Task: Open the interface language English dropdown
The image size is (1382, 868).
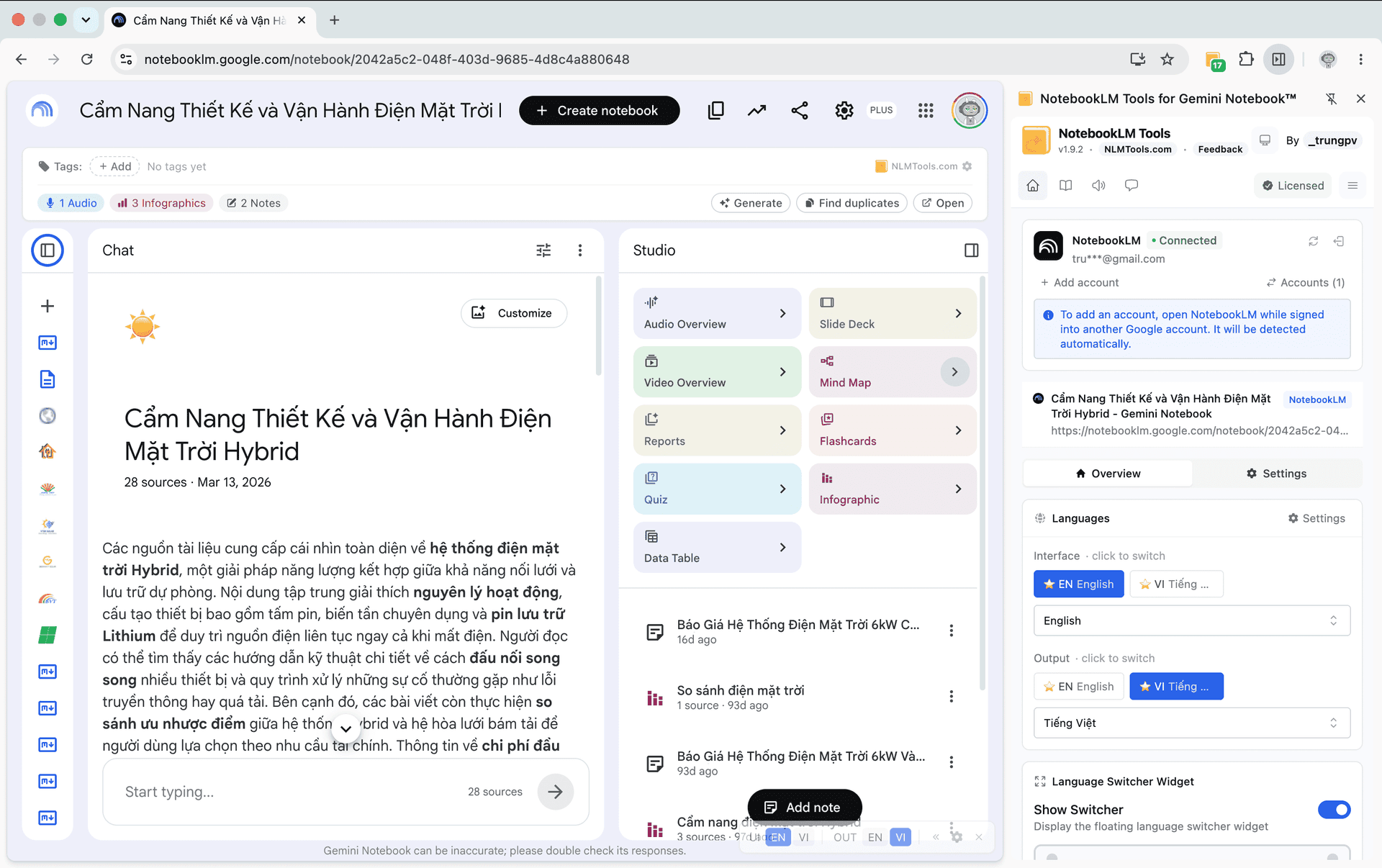Action: point(1192,620)
